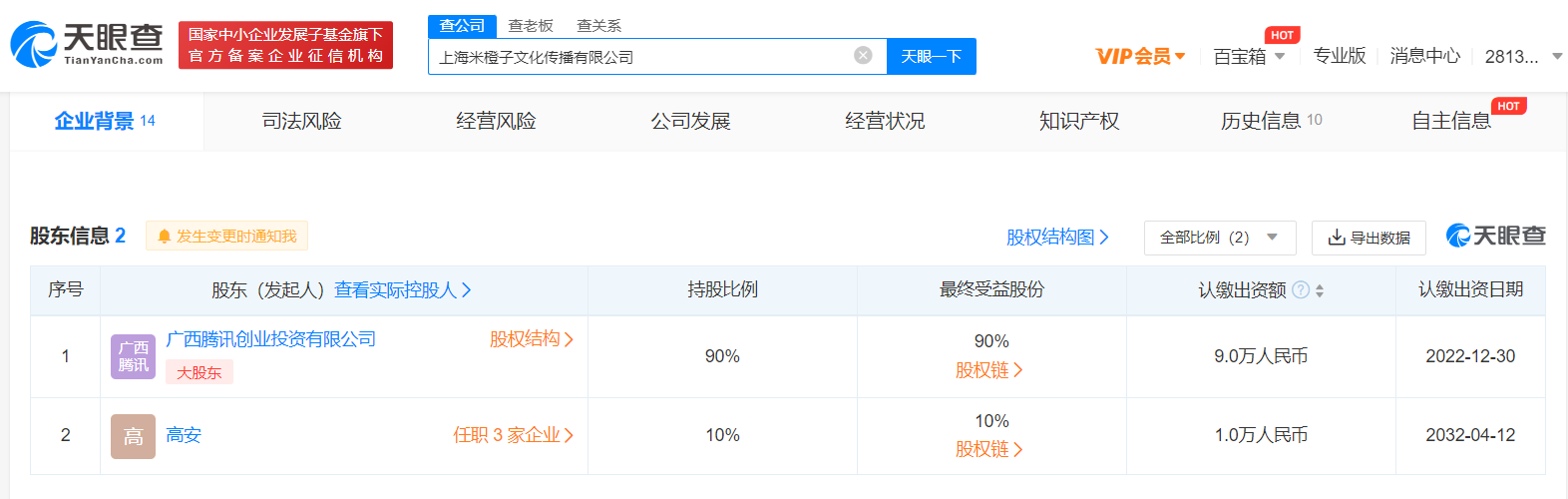The height and width of the screenshot is (499, 1568).
Task: Select the 广西腾讯 shareholder avatar
Action: click(x=133, y=356)
